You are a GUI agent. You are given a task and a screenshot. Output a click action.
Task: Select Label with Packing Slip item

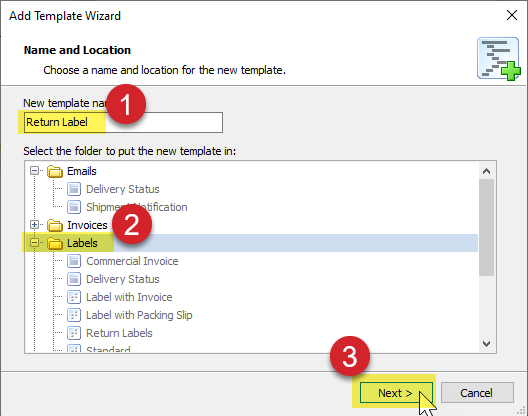click(139, 315)
